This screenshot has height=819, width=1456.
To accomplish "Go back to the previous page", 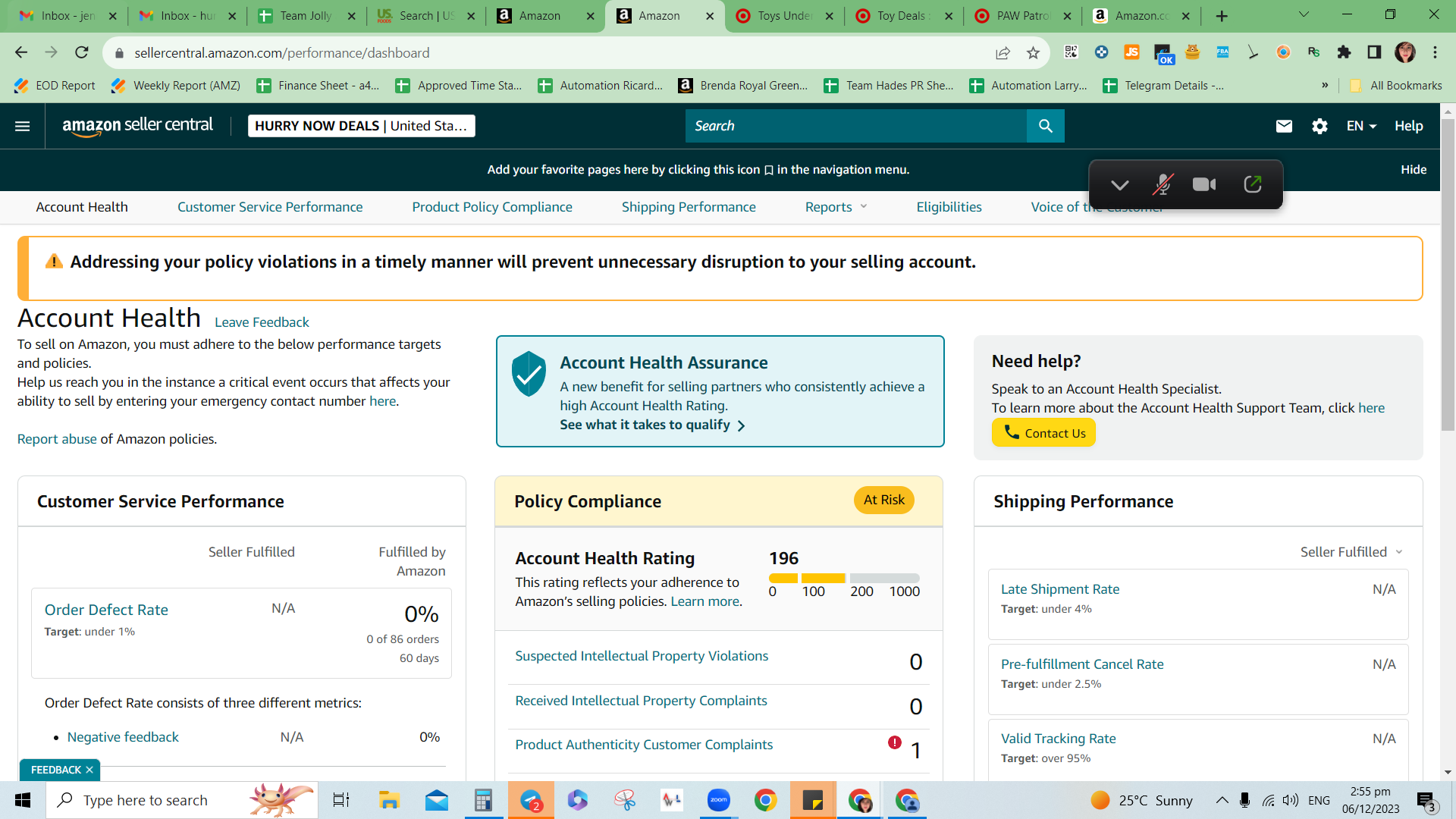I will [x=21, y=52].
